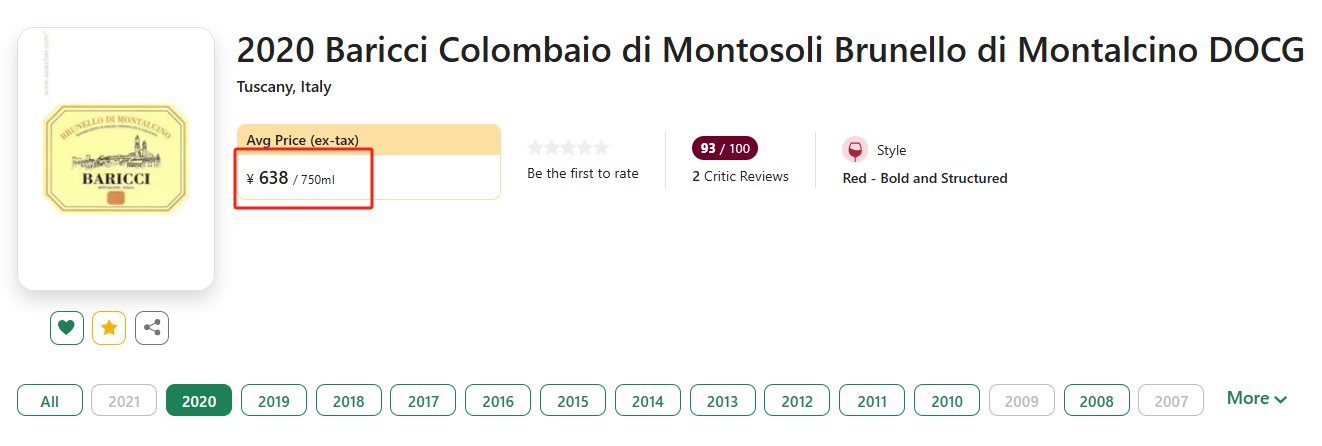Open the 2015 vintage tab
The image size is (1322, 446).
(573, 401)
